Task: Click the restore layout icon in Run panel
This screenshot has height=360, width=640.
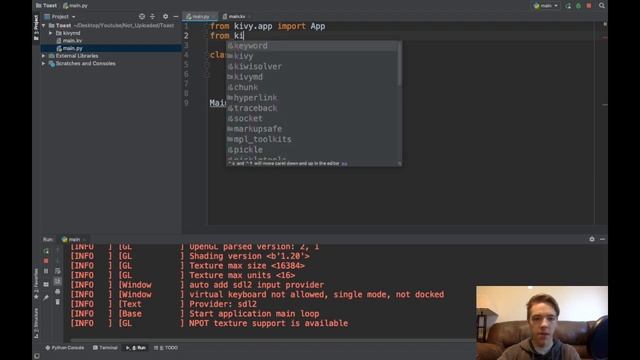Action: (x=46, y=284)
